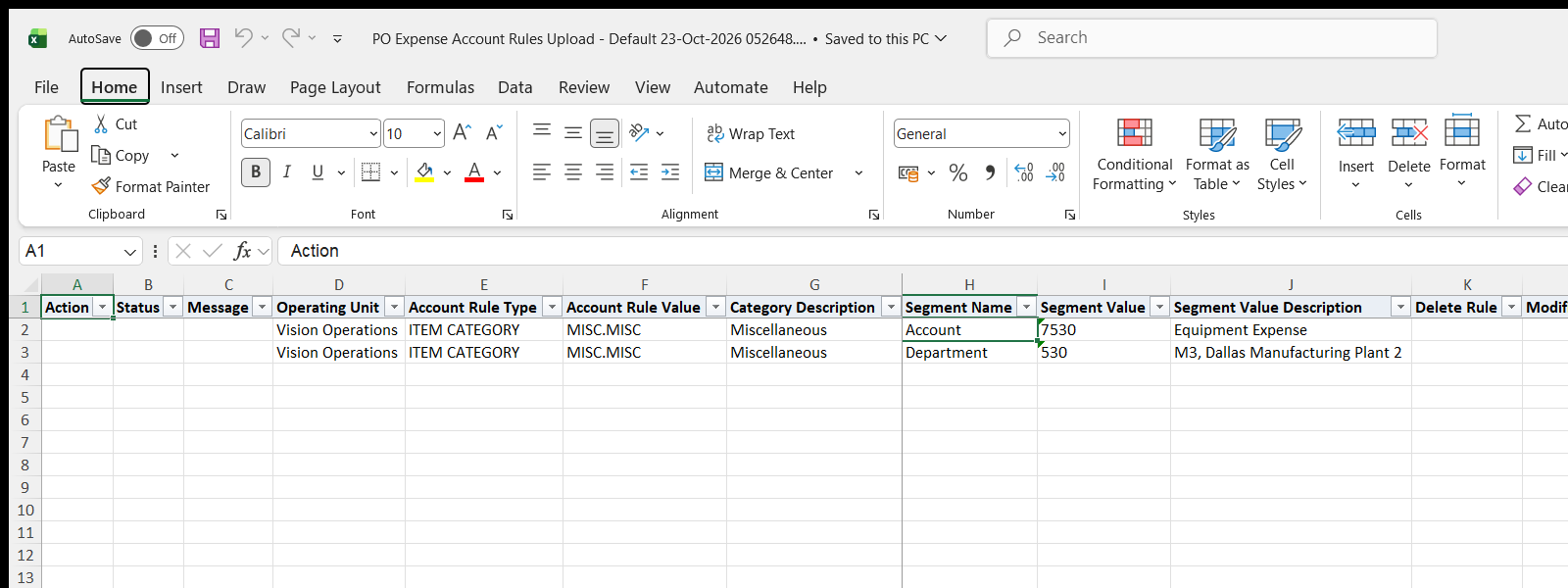Top align cell contents
The image size is (1568, 588).
pos(542,132)
